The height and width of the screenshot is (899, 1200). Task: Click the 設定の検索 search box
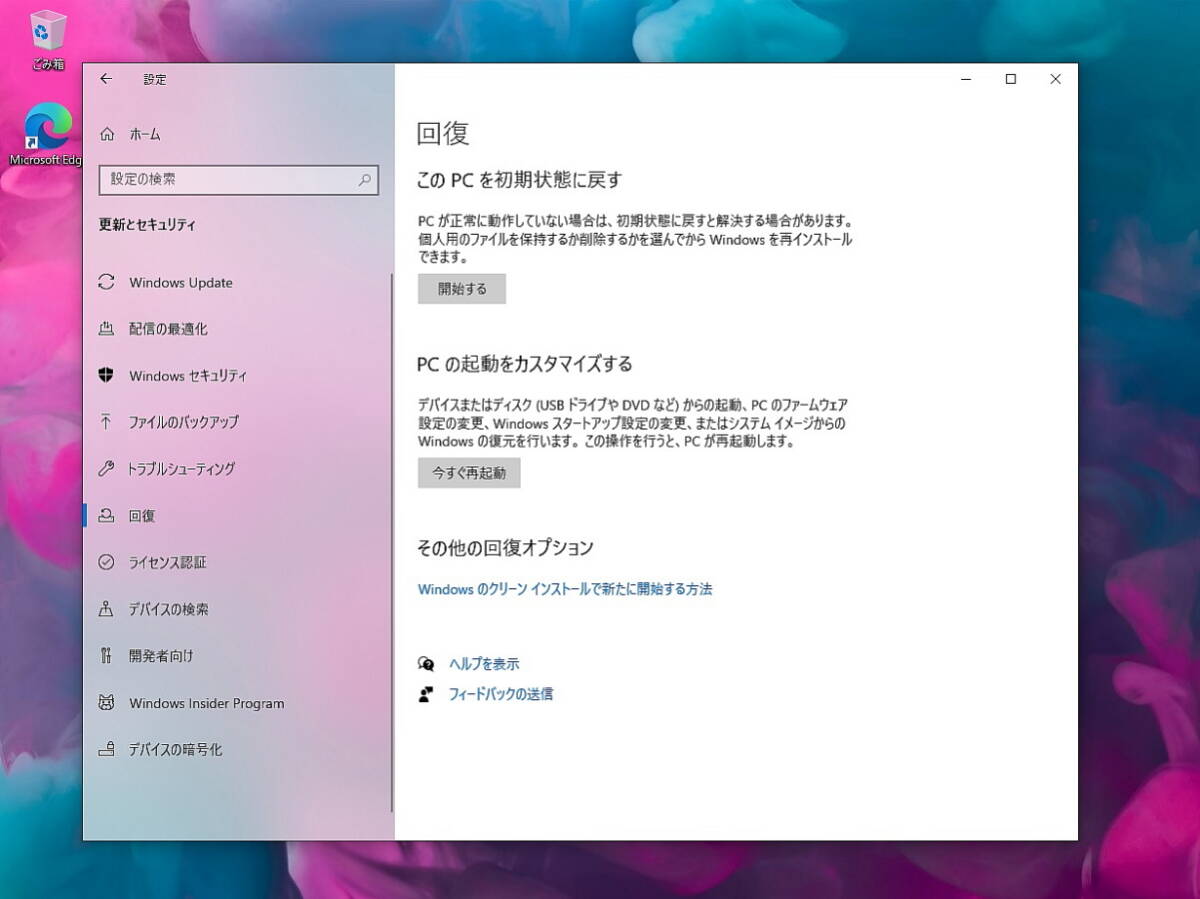pyautogui.click(x=238, y=180)
